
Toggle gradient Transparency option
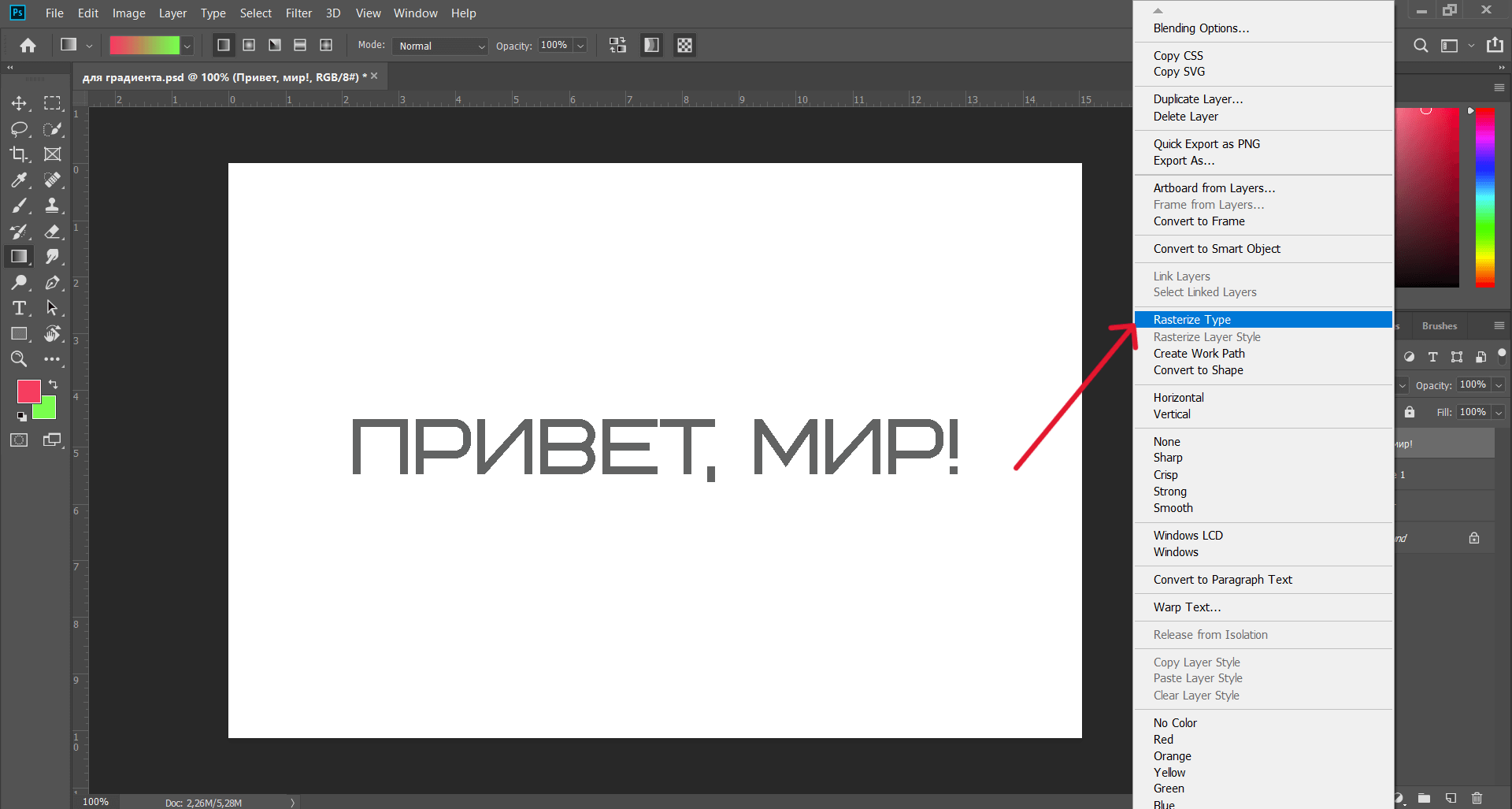pyautogui.click(x=685, y=46)
